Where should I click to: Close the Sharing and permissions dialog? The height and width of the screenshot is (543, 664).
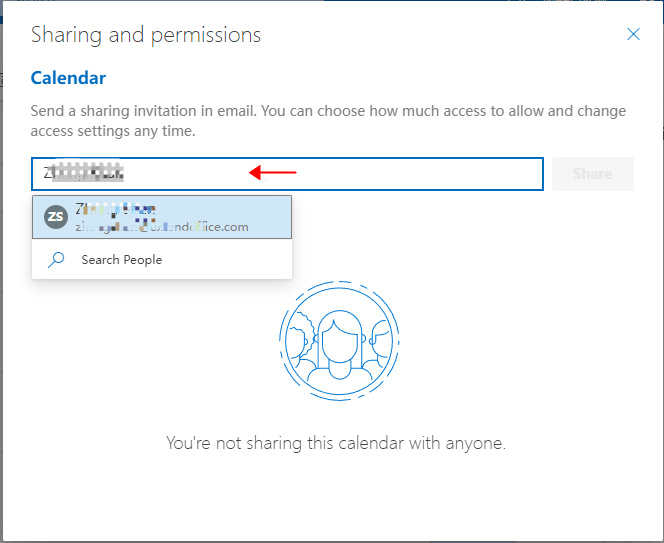click(633, 34)
